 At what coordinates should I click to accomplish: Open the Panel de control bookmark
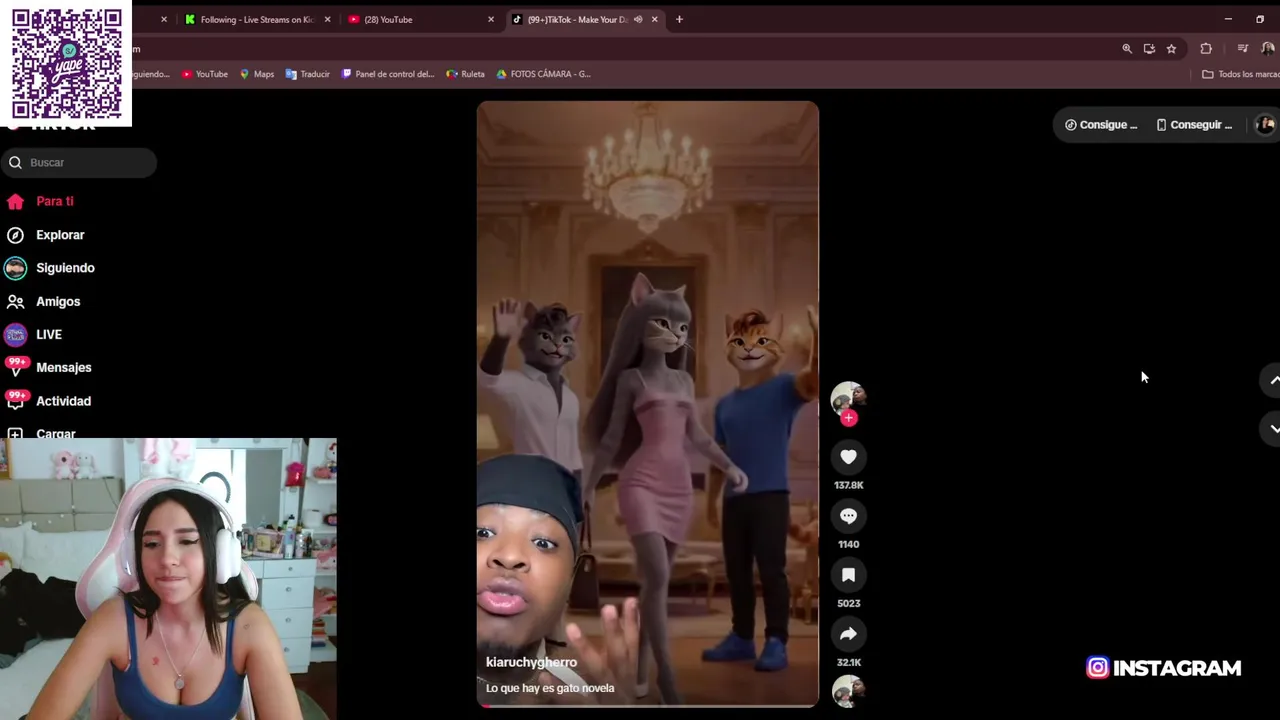pos(388,74)
